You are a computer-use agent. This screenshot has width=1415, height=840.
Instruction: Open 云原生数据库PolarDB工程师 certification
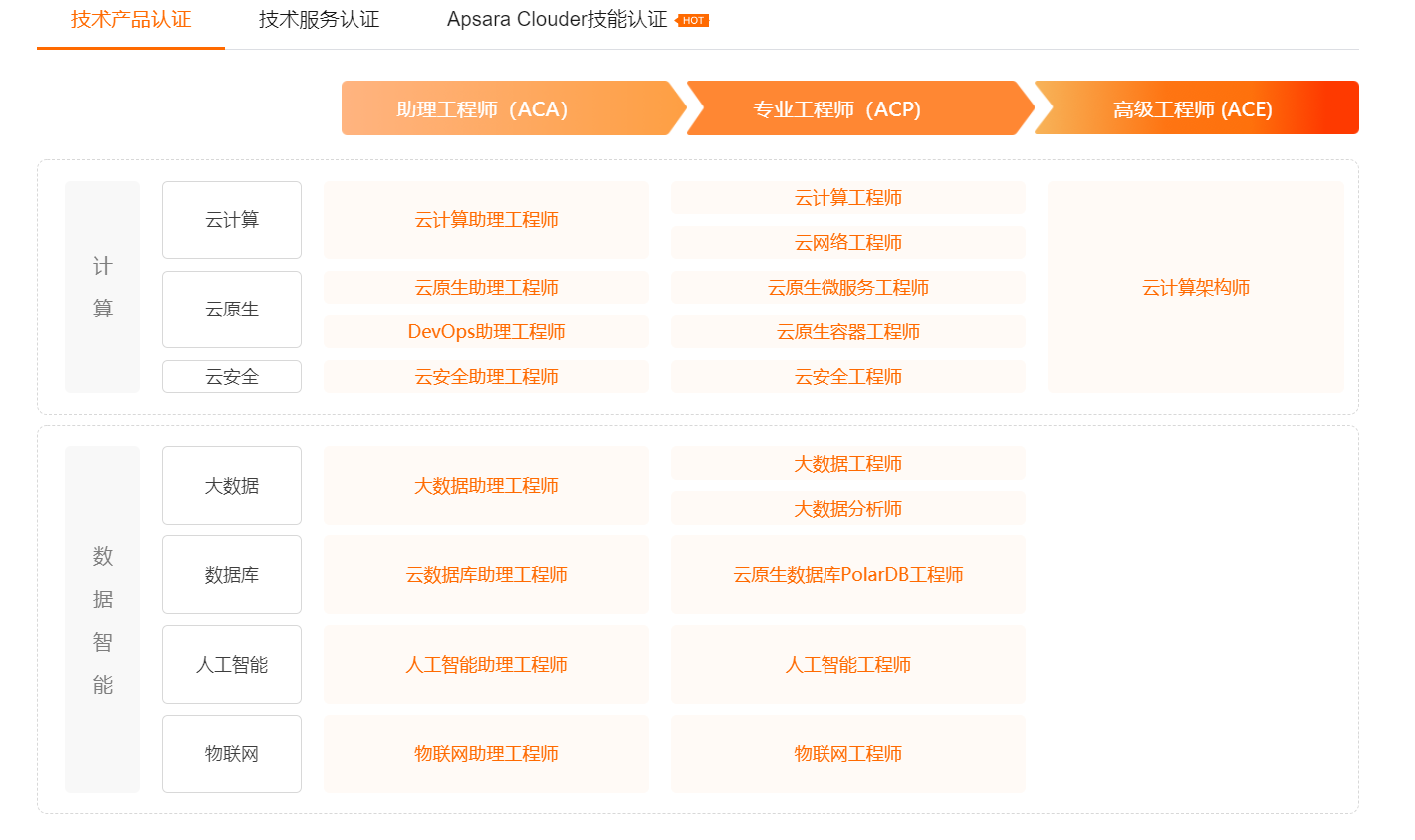[x=848, y=575]
